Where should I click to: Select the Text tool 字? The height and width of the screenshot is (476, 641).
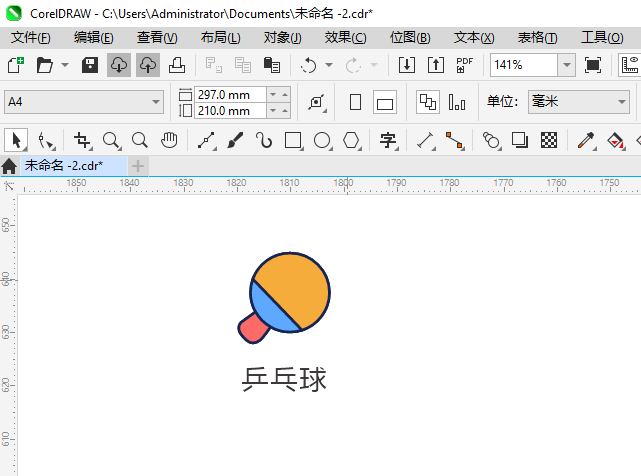click(x=388, y=140)
